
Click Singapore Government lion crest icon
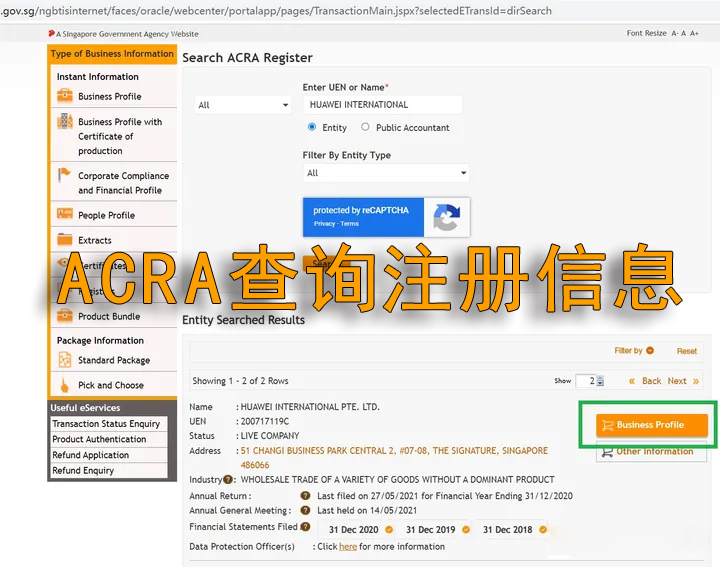[x=51, y=33]
